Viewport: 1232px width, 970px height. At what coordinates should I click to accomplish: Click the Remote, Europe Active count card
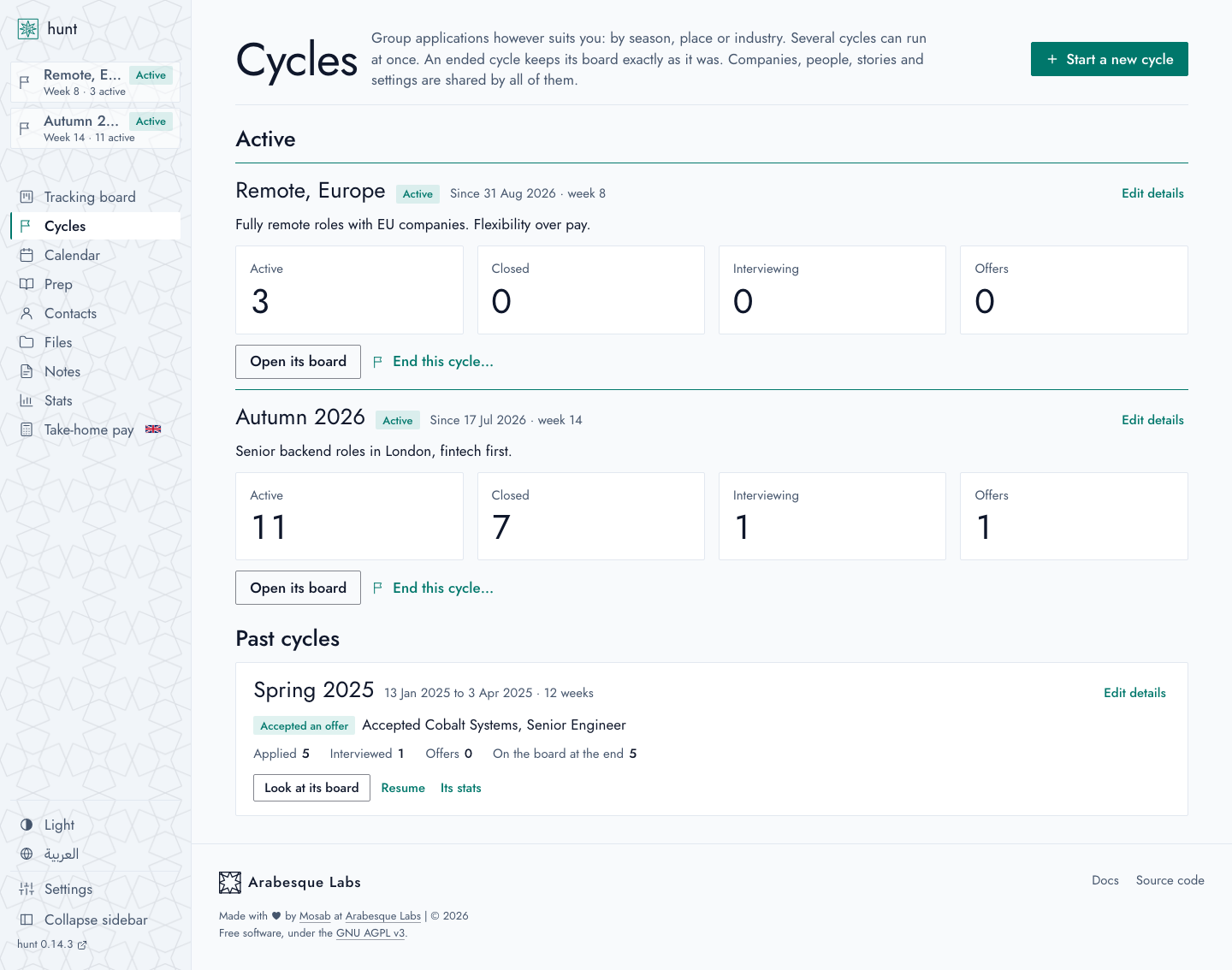click(349, 290)
